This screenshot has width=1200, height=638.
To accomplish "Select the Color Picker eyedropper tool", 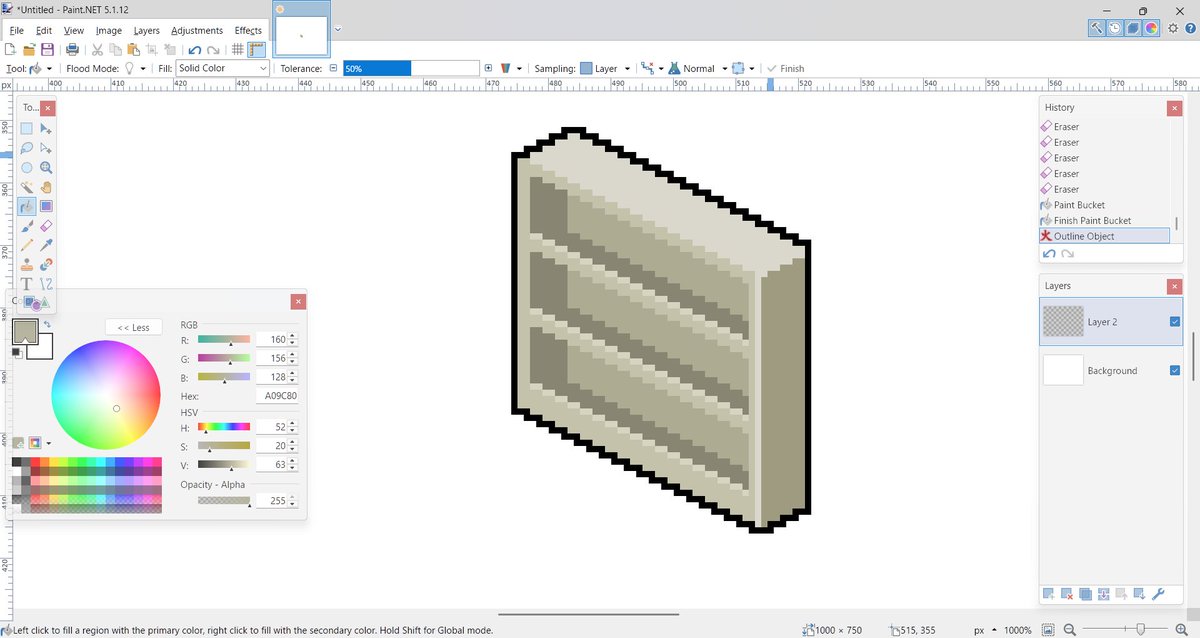I will 46,245.
